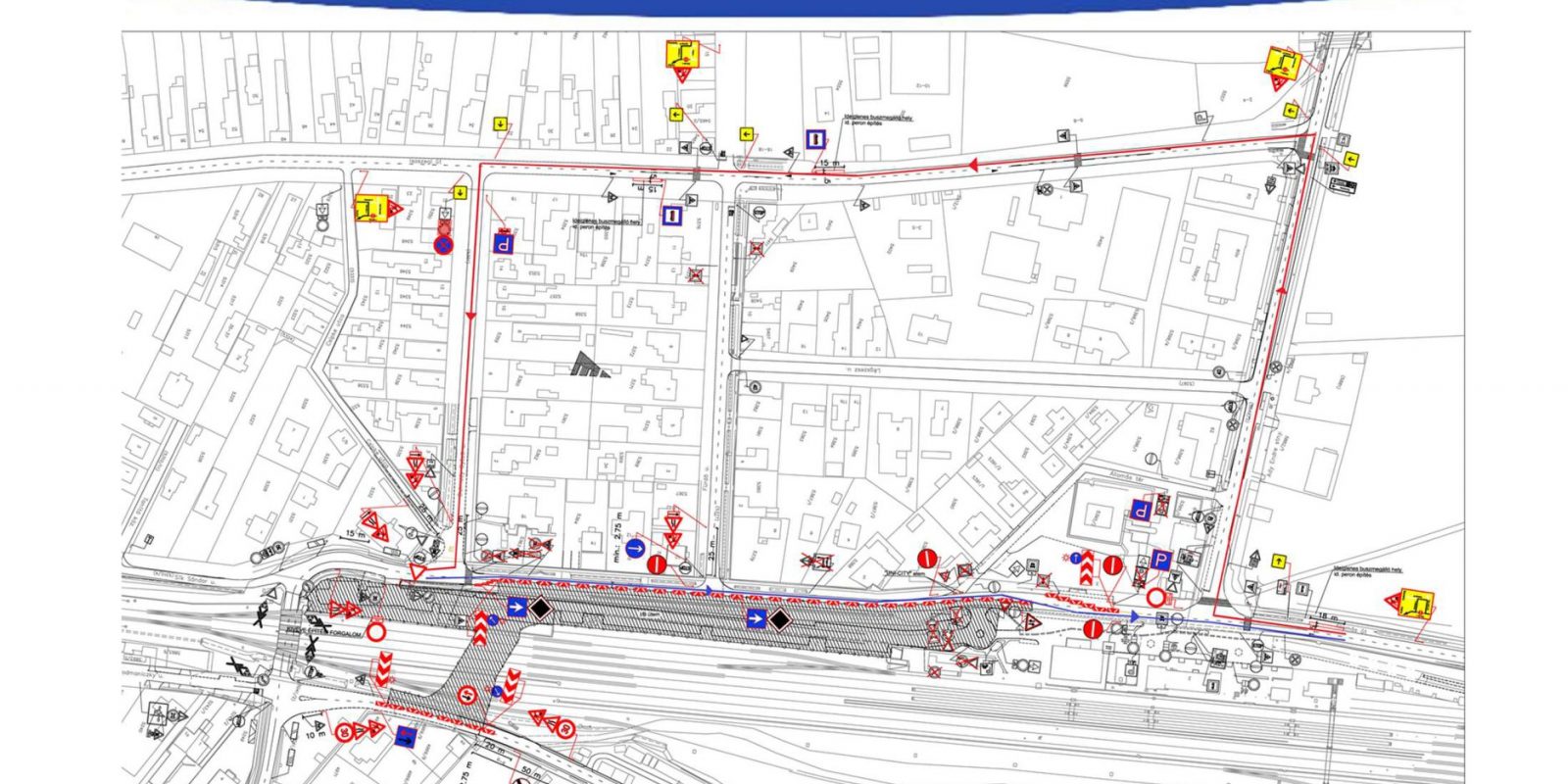Click the upside-down parking sign beside no stopping sign
Viewport: 1568px width, 784px height.
point(505,242)
